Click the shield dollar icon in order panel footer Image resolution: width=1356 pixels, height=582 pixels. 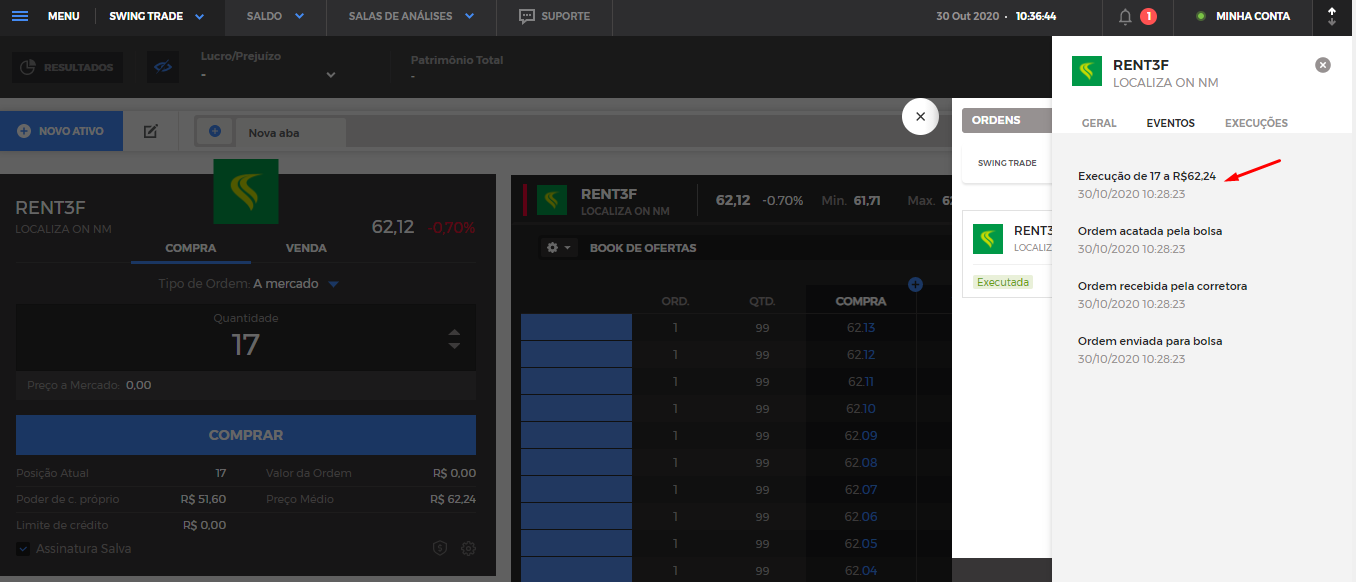tap(439, 548)
